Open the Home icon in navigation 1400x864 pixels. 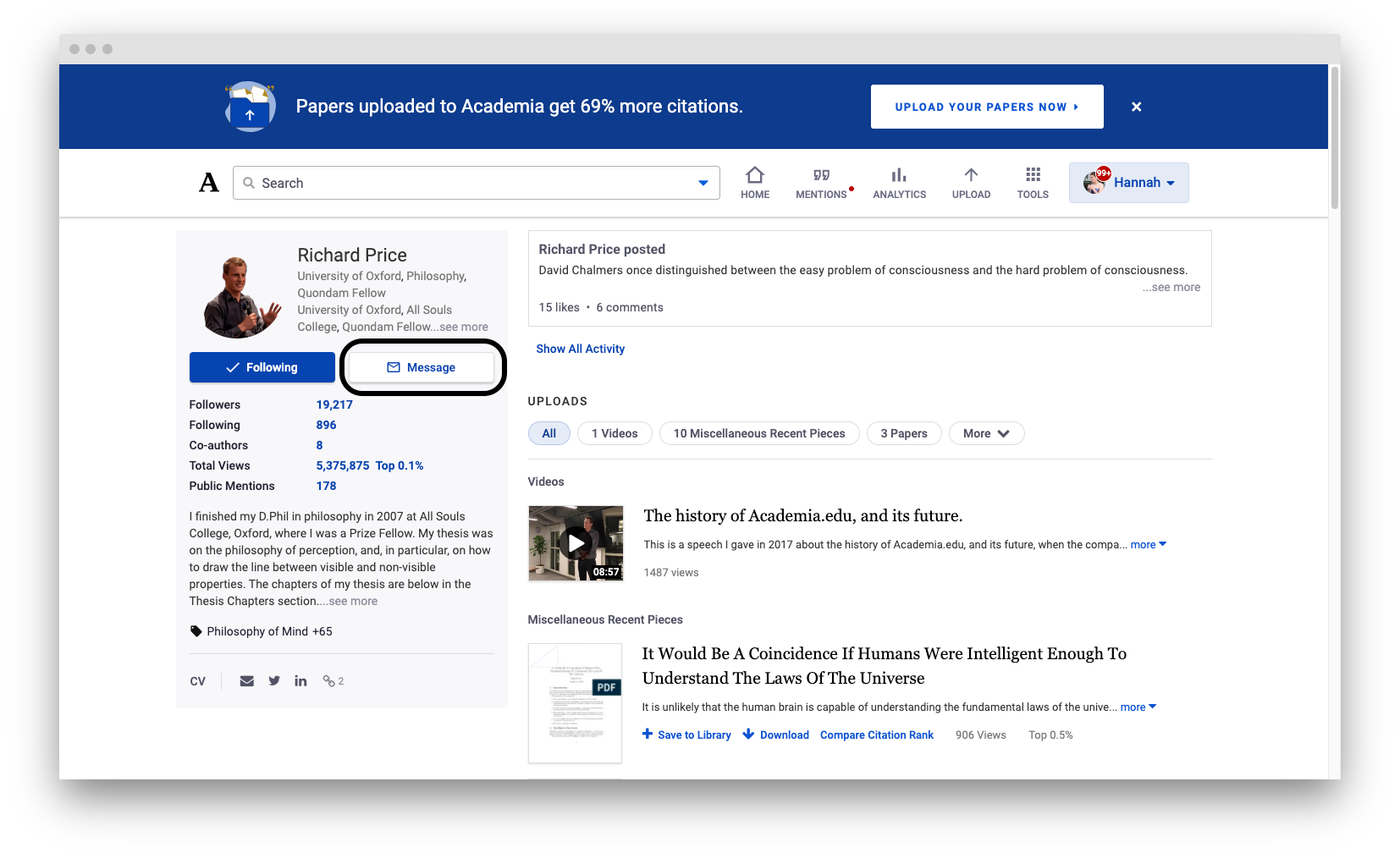coord(755,175)
